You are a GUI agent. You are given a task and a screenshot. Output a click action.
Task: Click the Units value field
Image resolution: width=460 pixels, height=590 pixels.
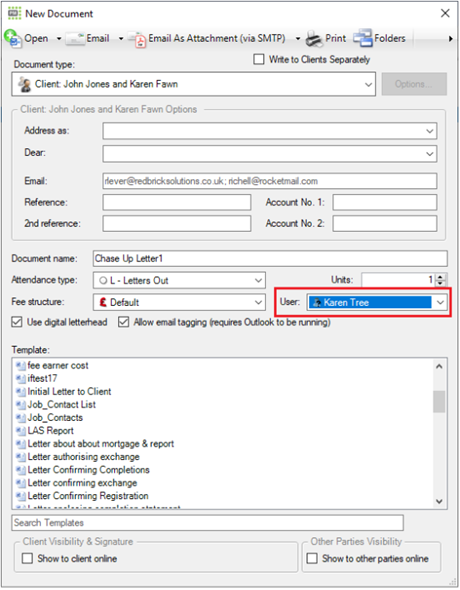pyautogui.click(x=398, y=280)
